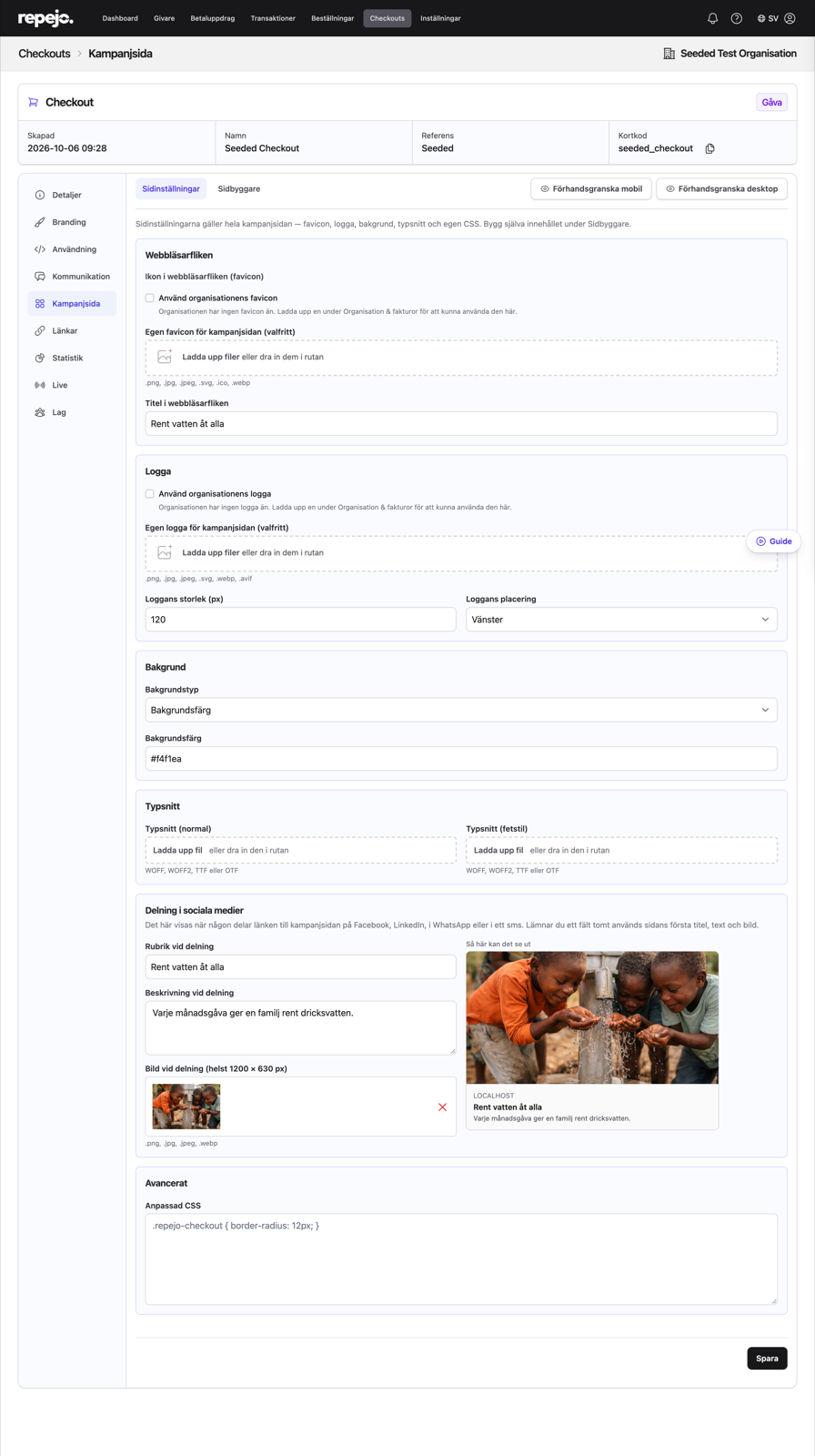Switch to the Sidbyggare tab
Viewport: 815px width, 1456px height.
239,188
